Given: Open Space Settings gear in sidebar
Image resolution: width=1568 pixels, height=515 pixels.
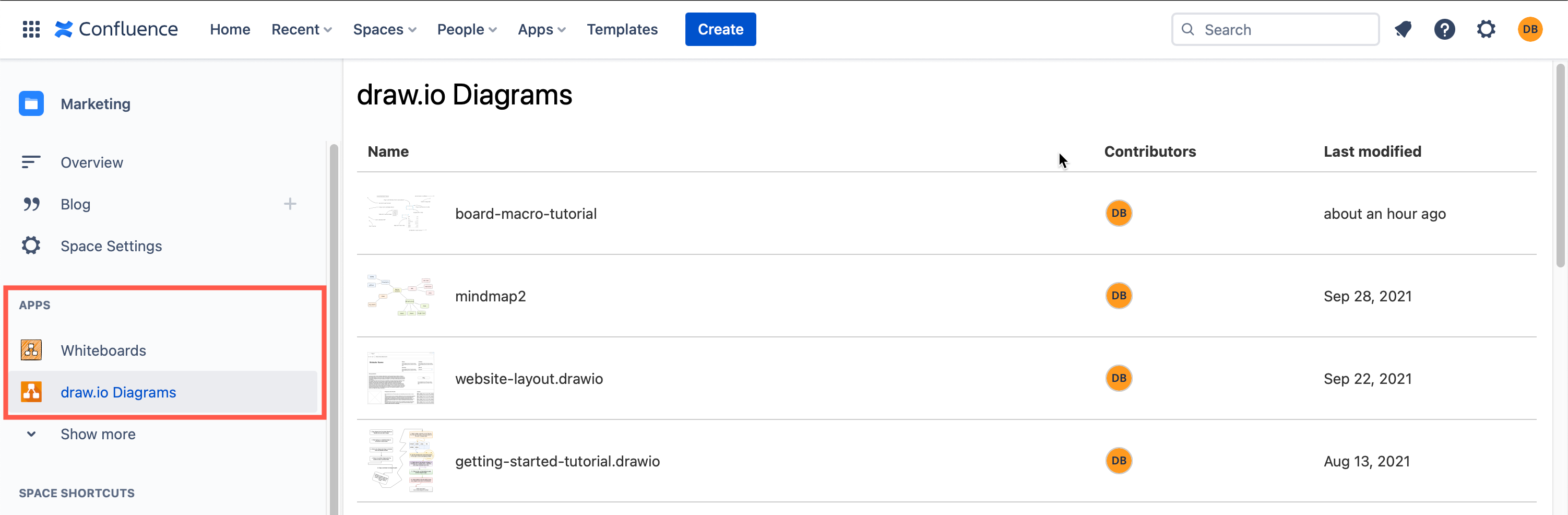Looking at the screenshot, I should (x=31, y=245).
